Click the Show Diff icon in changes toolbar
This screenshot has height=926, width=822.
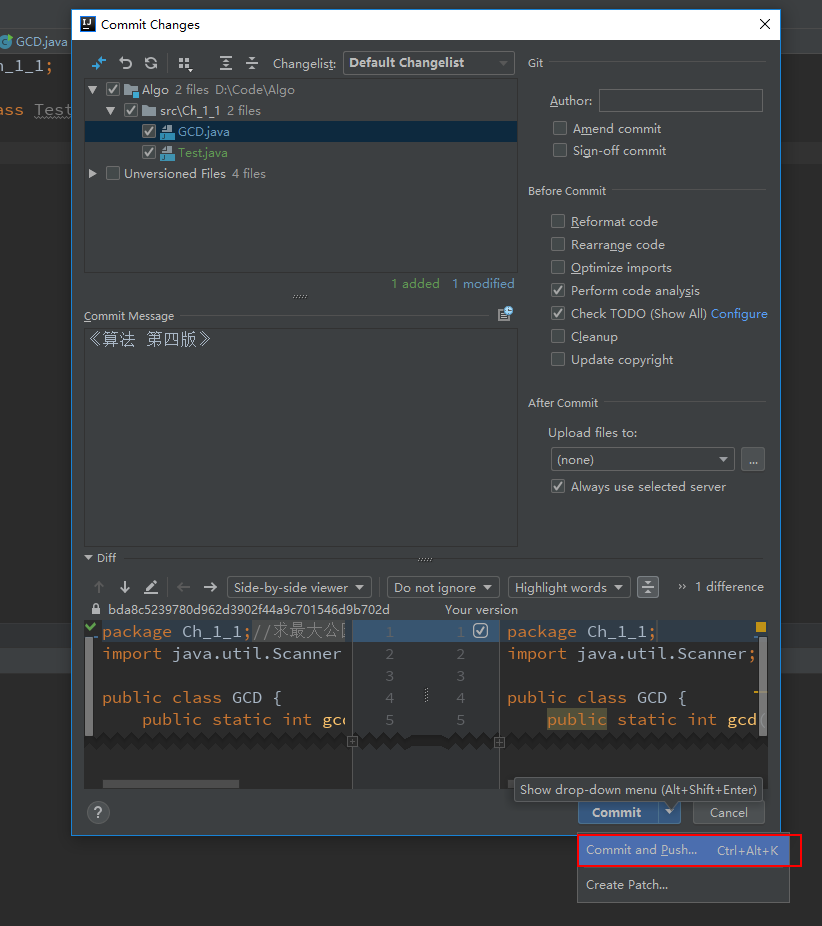pos(98,63)
